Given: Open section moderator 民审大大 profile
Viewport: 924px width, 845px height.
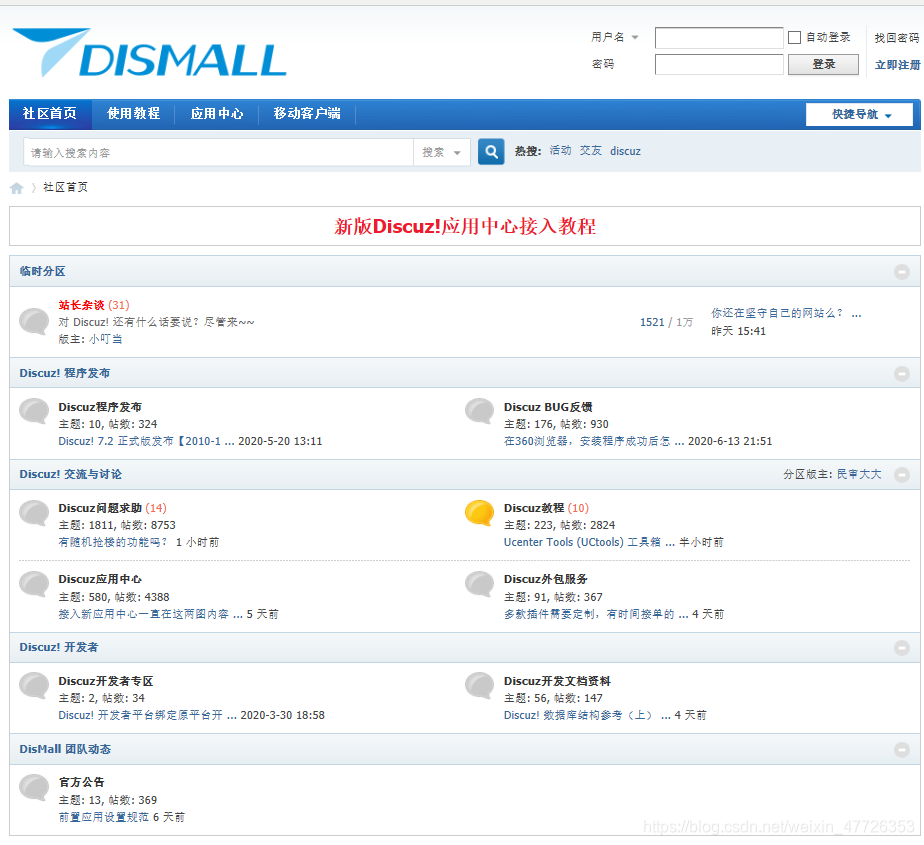Looking at the screenshot, I should pos(859,474).
